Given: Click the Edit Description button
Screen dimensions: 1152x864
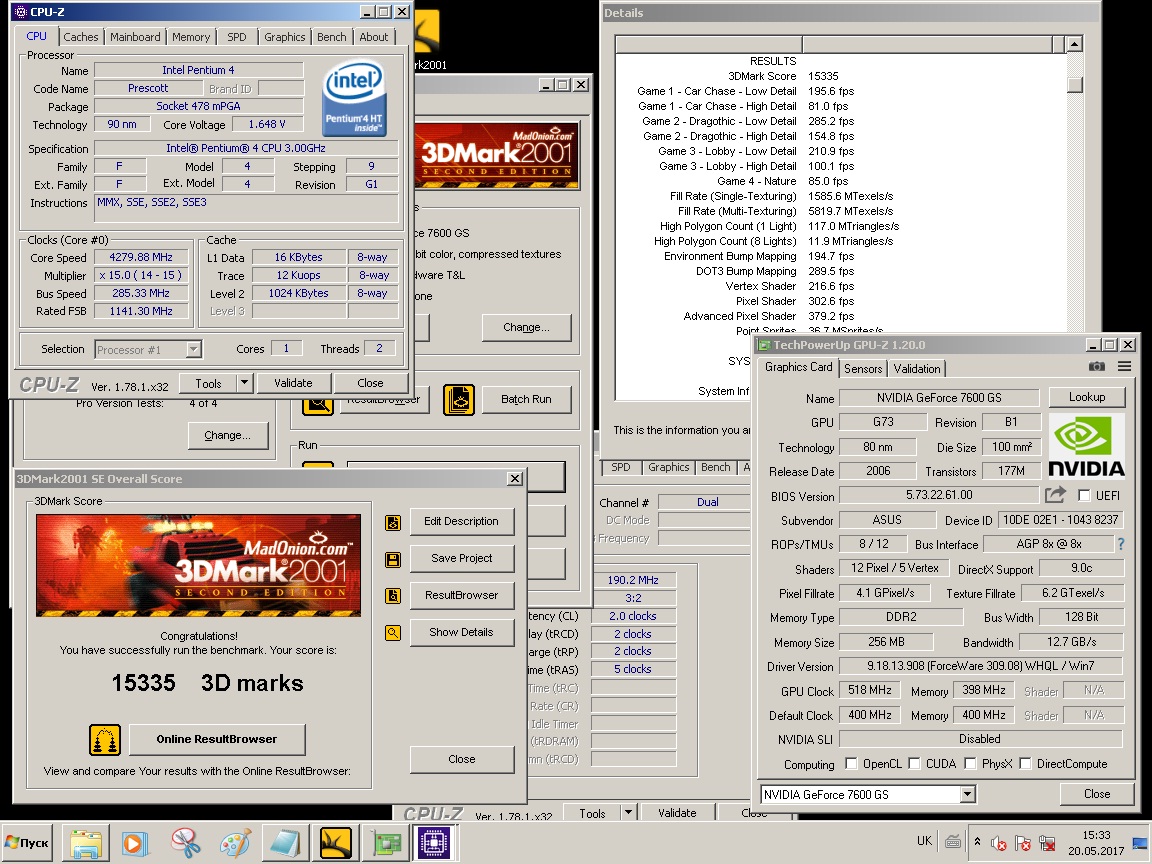Looking at the screenshot, I should (x=461, y=521).
